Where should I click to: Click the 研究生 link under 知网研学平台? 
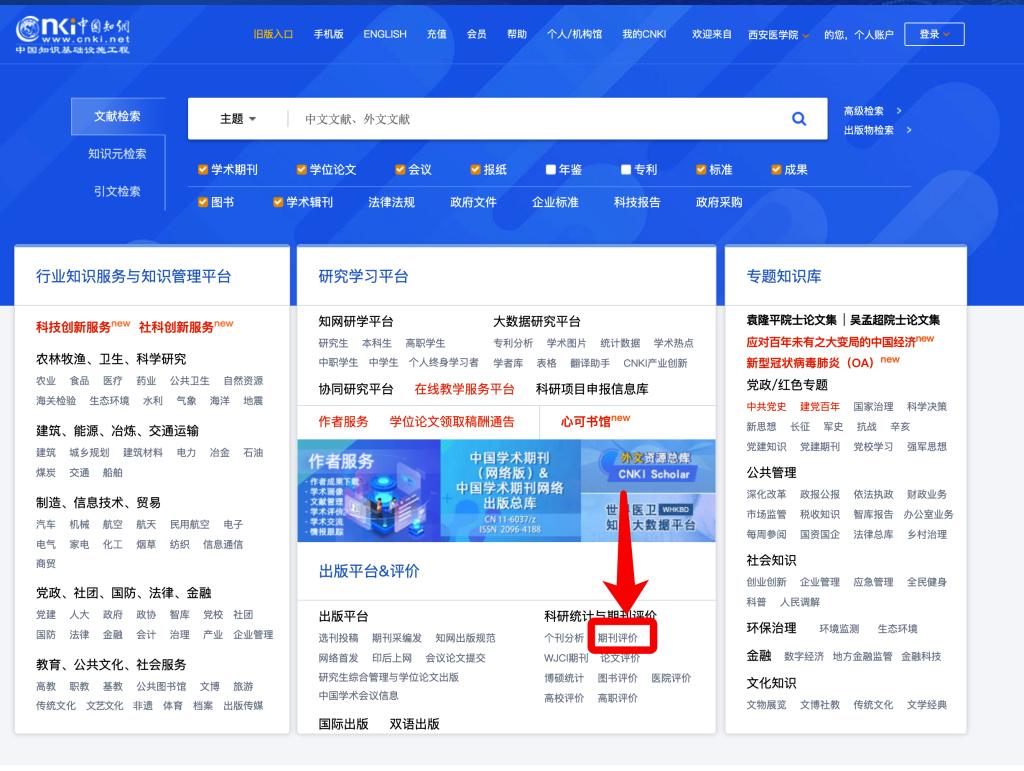coord(333,343)
